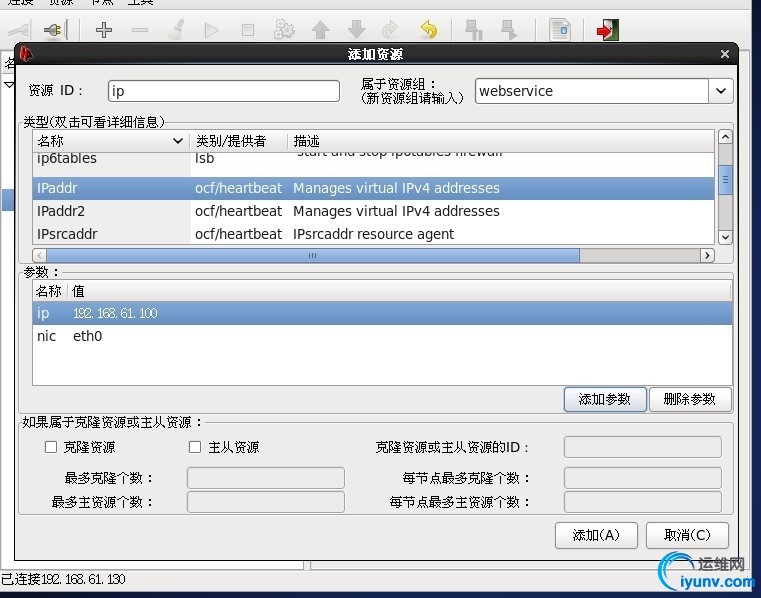Click the 每节点最多主资源个数 input field
This screenshot has height=598, width=761.
(643, 502)
